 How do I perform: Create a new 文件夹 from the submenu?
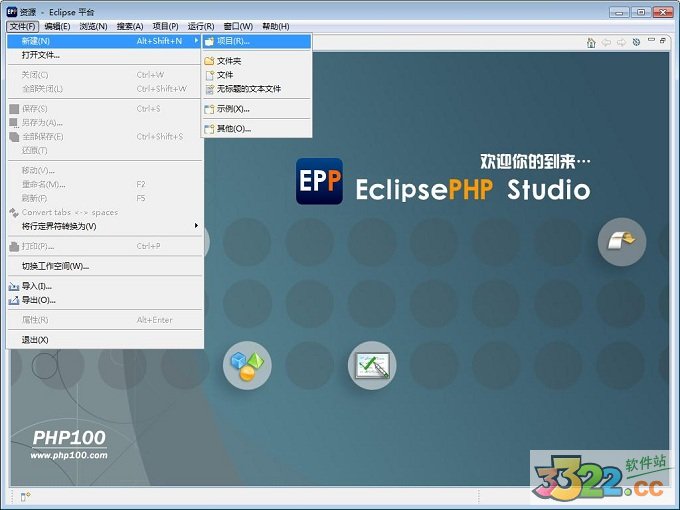[256, 61]
